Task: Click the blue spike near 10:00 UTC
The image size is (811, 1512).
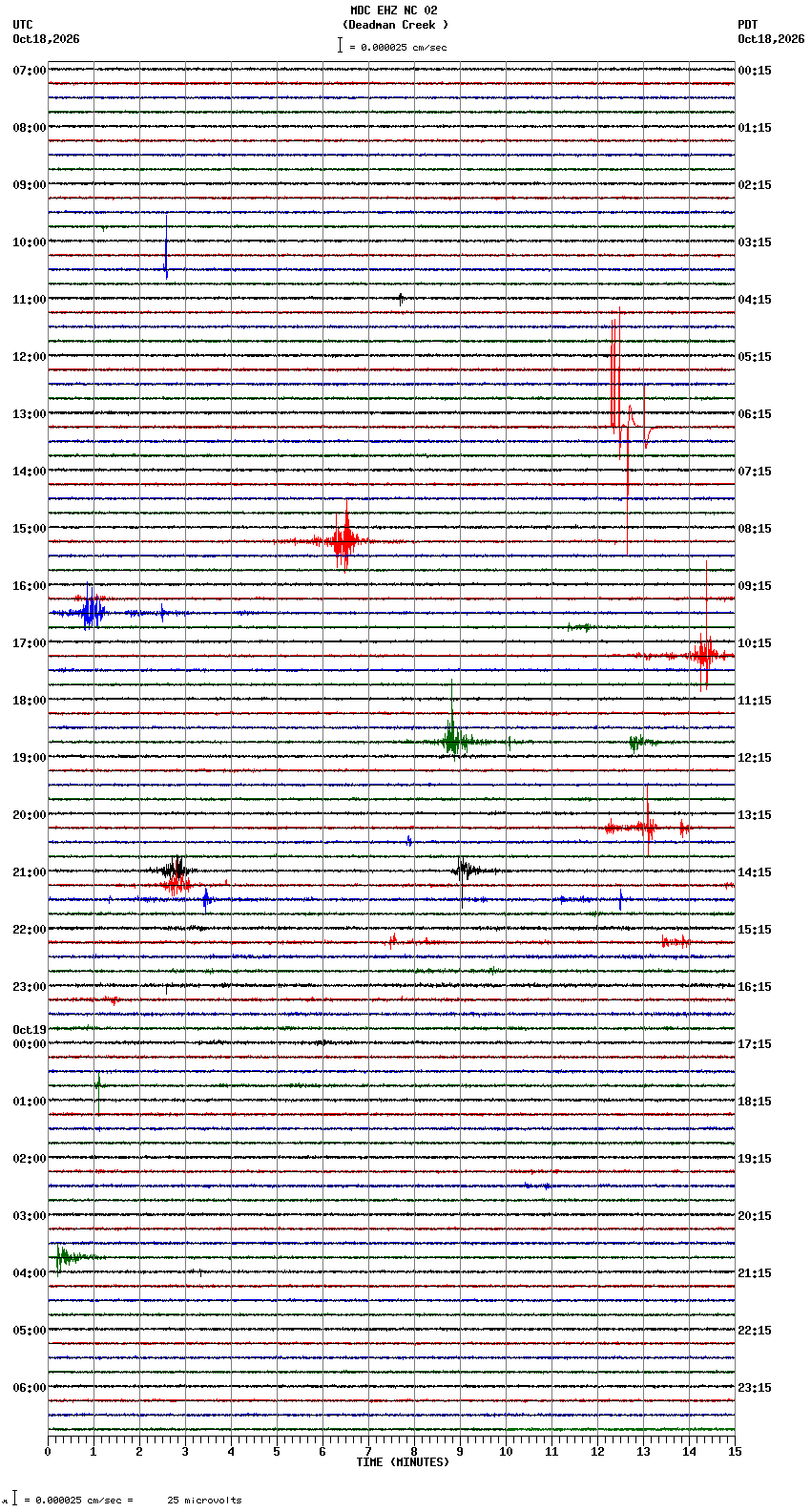Action: pyautogui.click(x=166, y=246)
